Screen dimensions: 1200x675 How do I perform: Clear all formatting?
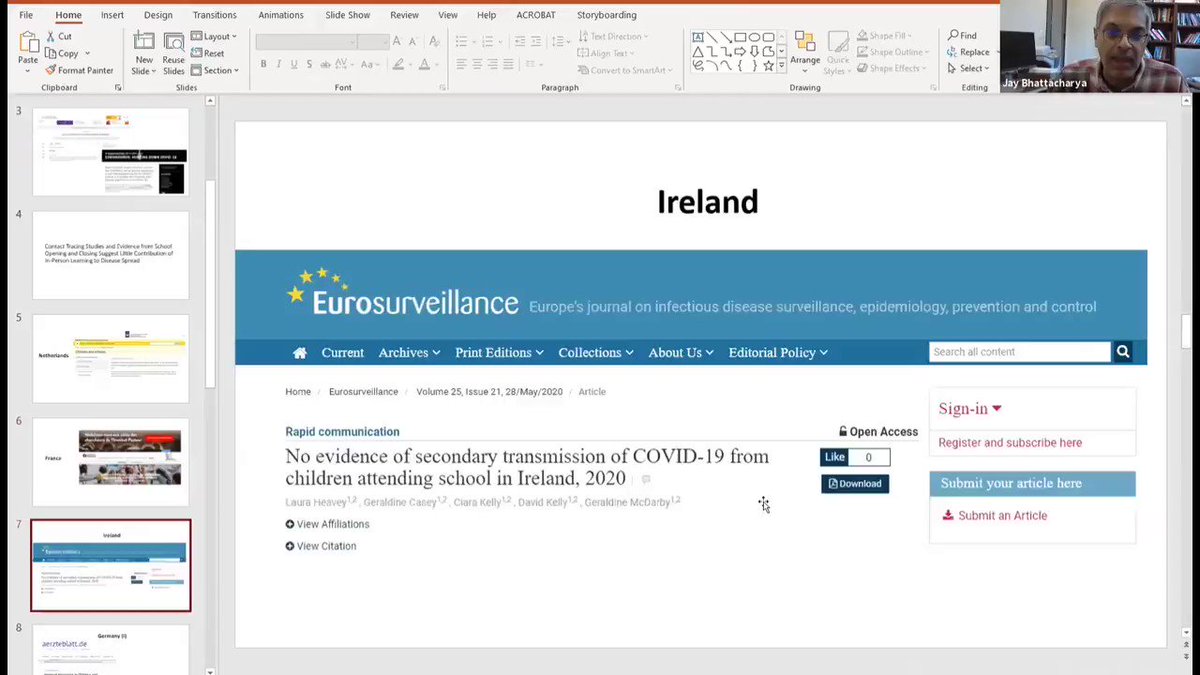(x=435, y=41)
